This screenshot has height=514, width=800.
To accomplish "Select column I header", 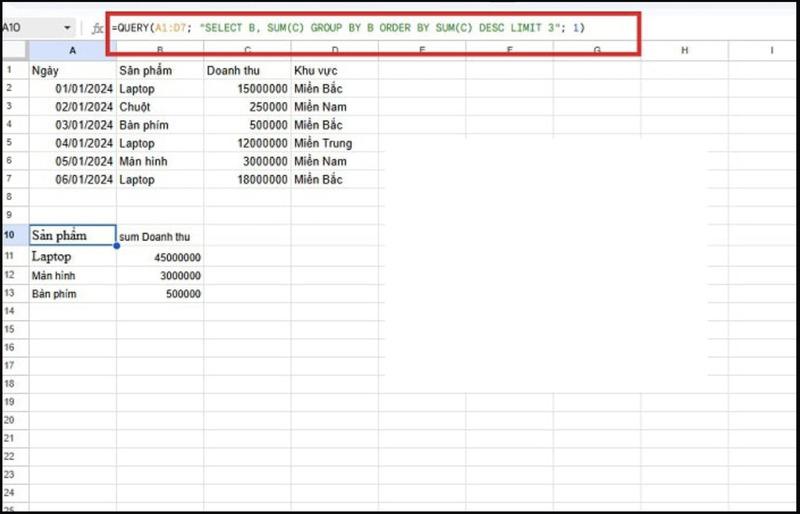I will (764, 50).
